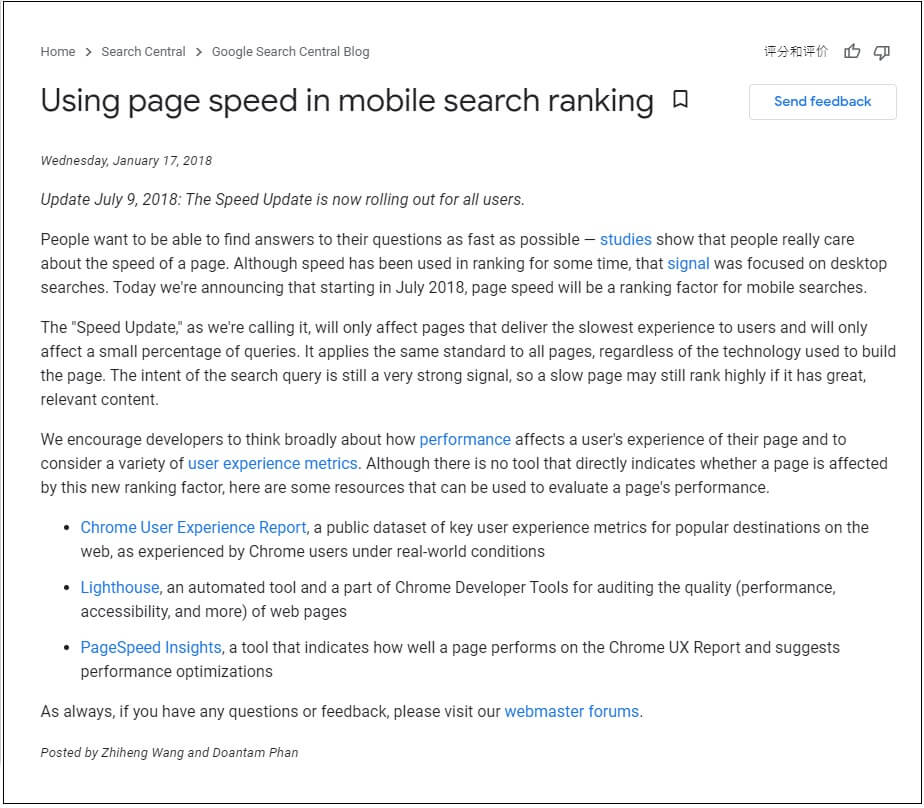Open the PageSpeed Insights link
The width and height of the screenshot is (924, 808).
click(x=150, y=647)
